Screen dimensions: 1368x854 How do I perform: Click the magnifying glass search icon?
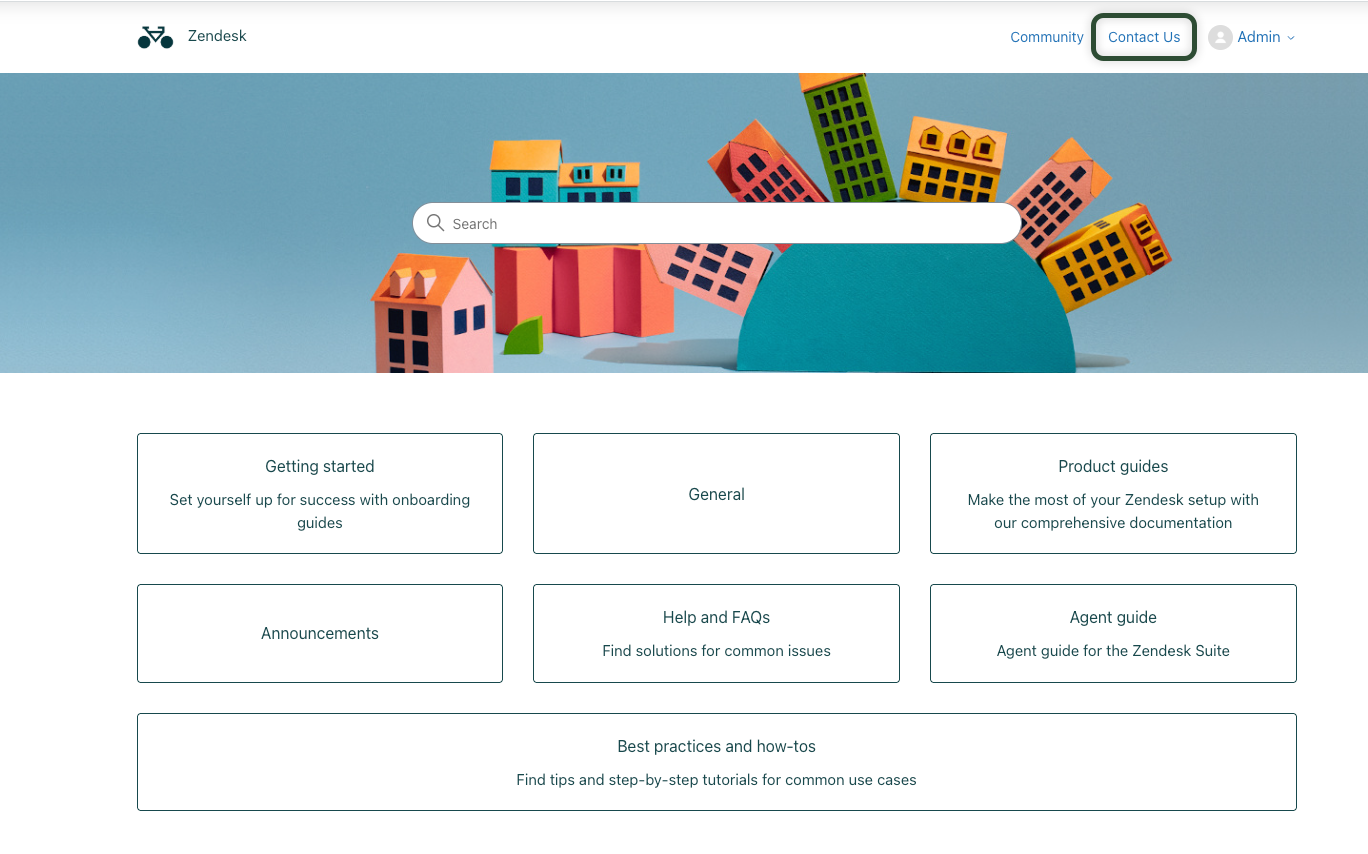[435, 223]
